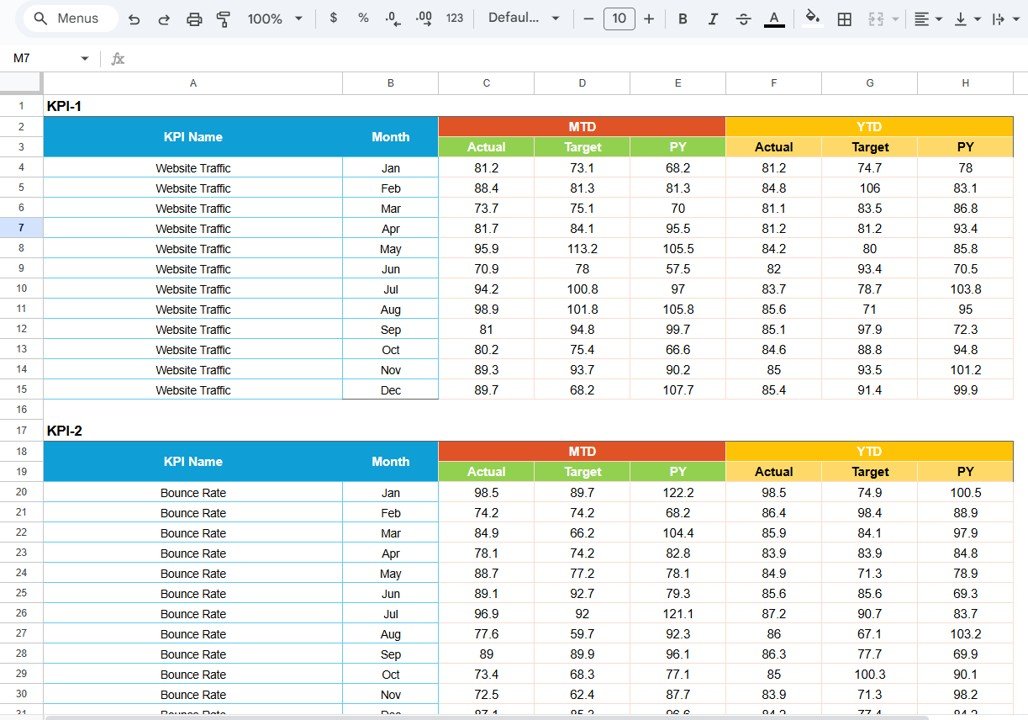Toggle Strikethrough formatting
1028x720 pixels.
point(743,19)
